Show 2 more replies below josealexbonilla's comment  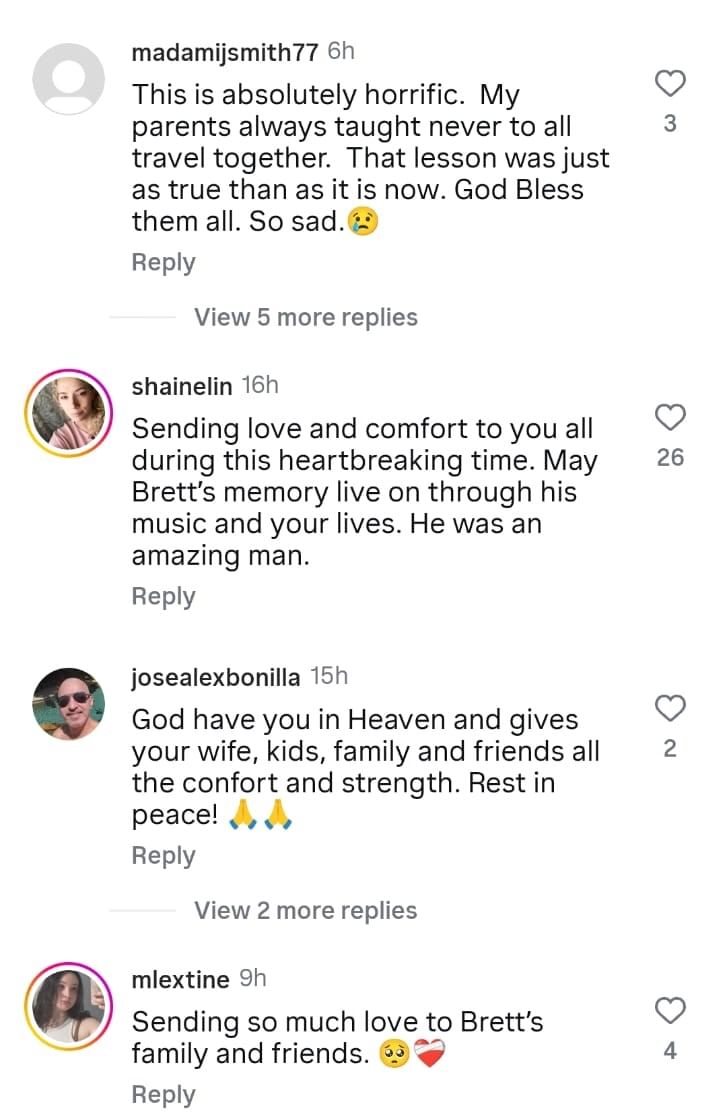pyautogui.click(x=304, y=910)
